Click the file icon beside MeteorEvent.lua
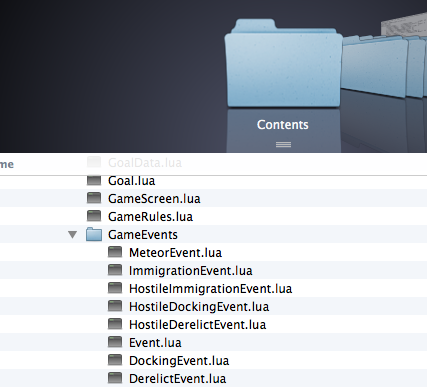This screenshot has height=389, width=427. (115, 252)
